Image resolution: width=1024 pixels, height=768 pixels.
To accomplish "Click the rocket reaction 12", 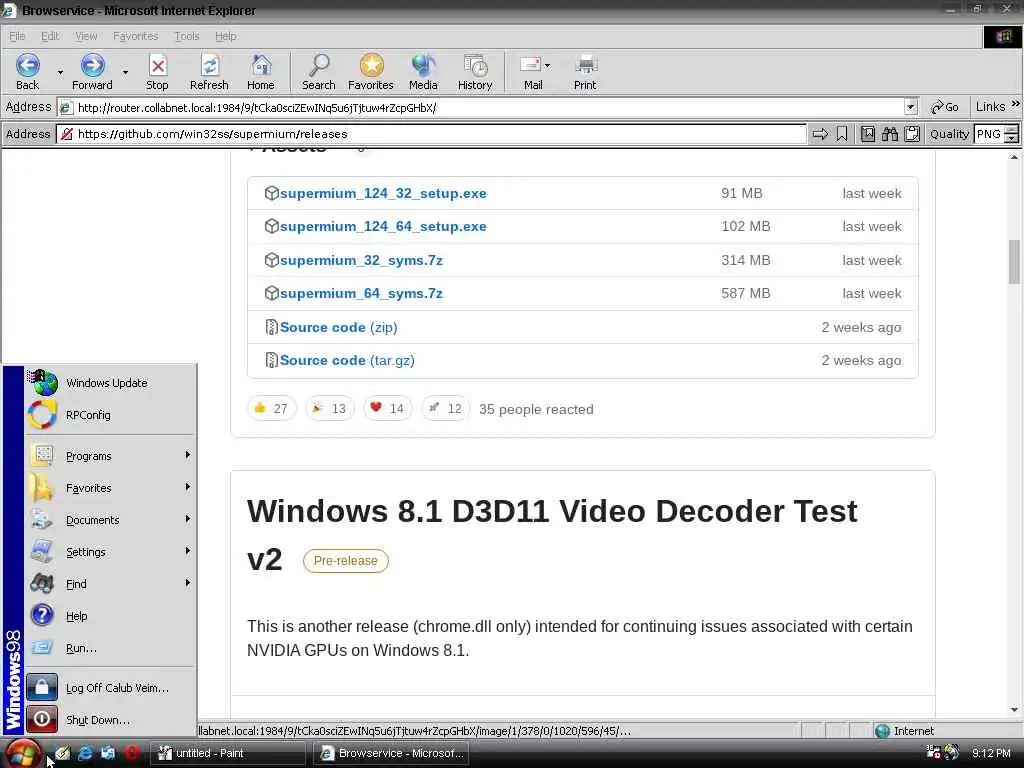I will click(445, 409).
